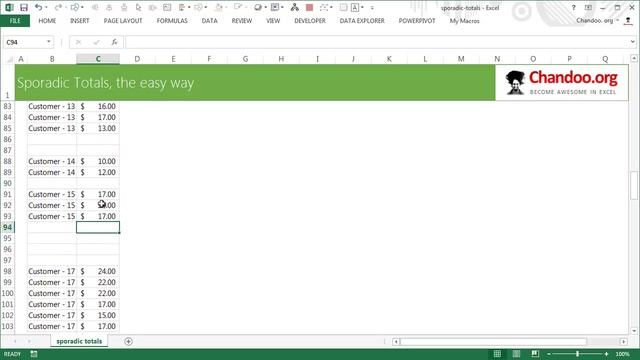This screenshot has width=640, height=360.
Task: Click vertical scrollbar down arrow
Action: [634, 331]
